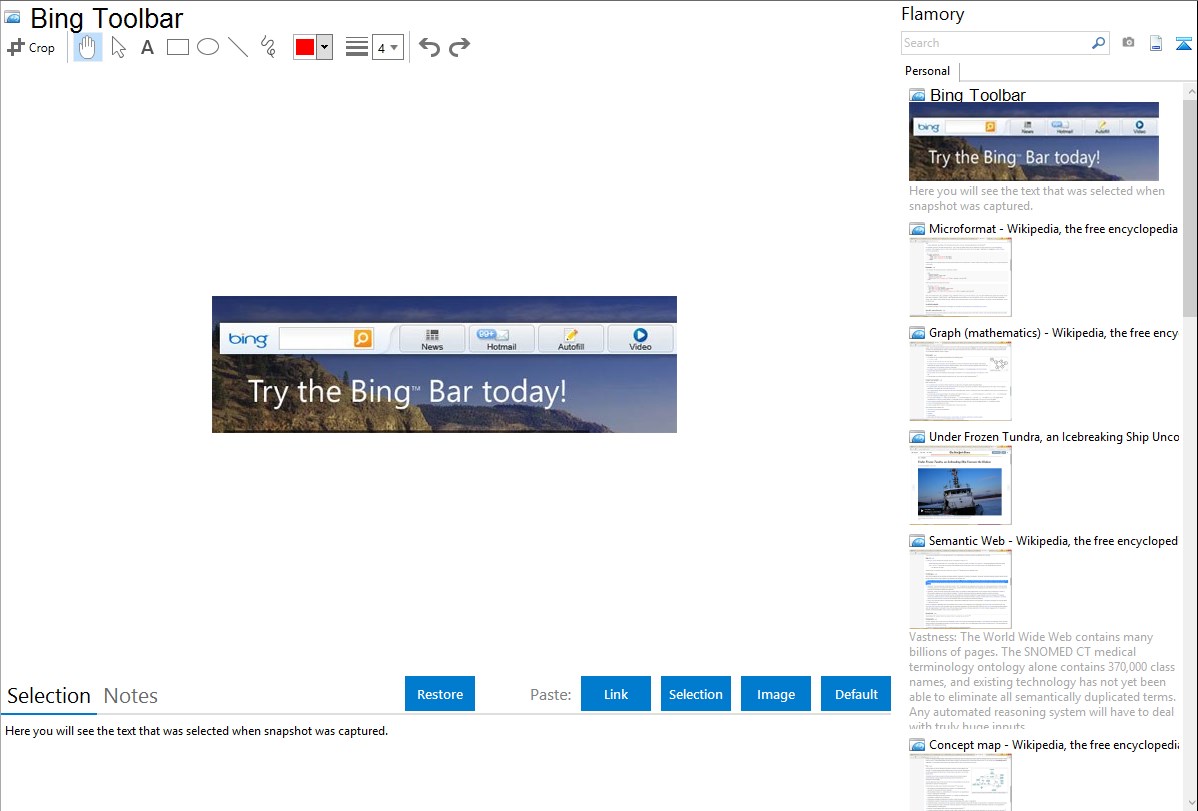Open the Concept map snapshot thumbnail

click(960, 782)
